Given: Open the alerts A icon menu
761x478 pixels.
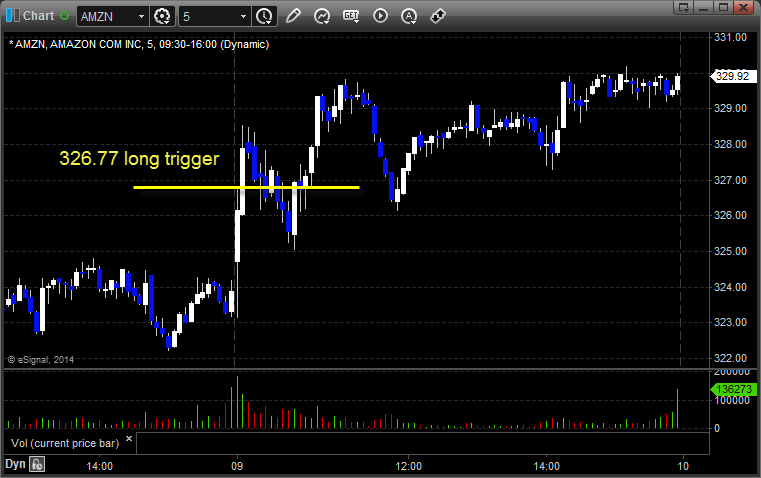Looking at the screenshot, I should (409, 16).
